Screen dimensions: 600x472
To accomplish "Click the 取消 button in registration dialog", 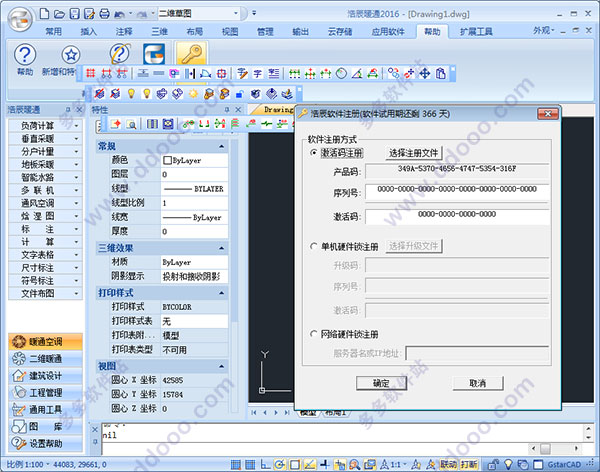I will coord(478,383).
